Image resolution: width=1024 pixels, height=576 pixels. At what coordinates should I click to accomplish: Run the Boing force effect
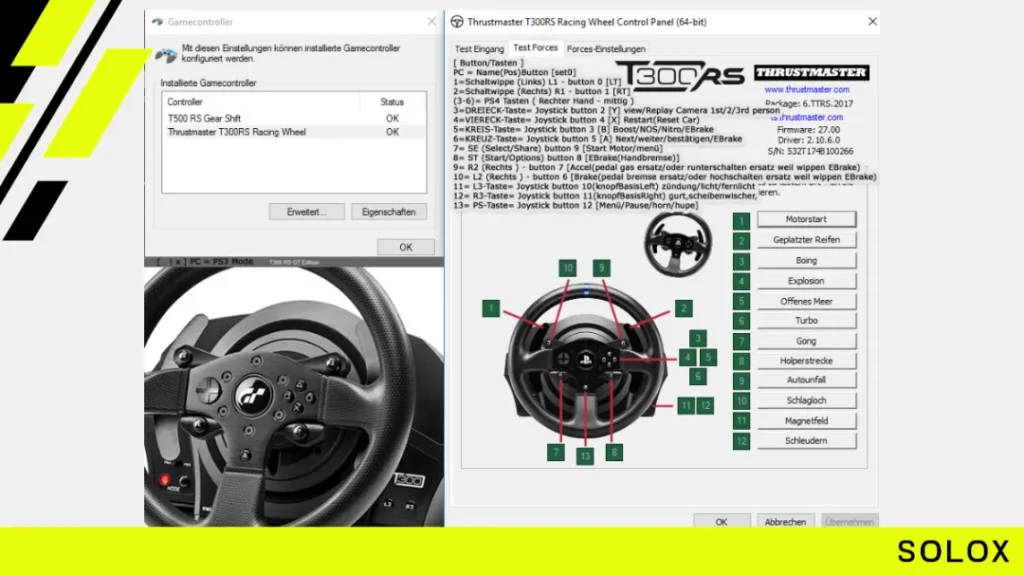pyautogui.click(x=806, y=260)
